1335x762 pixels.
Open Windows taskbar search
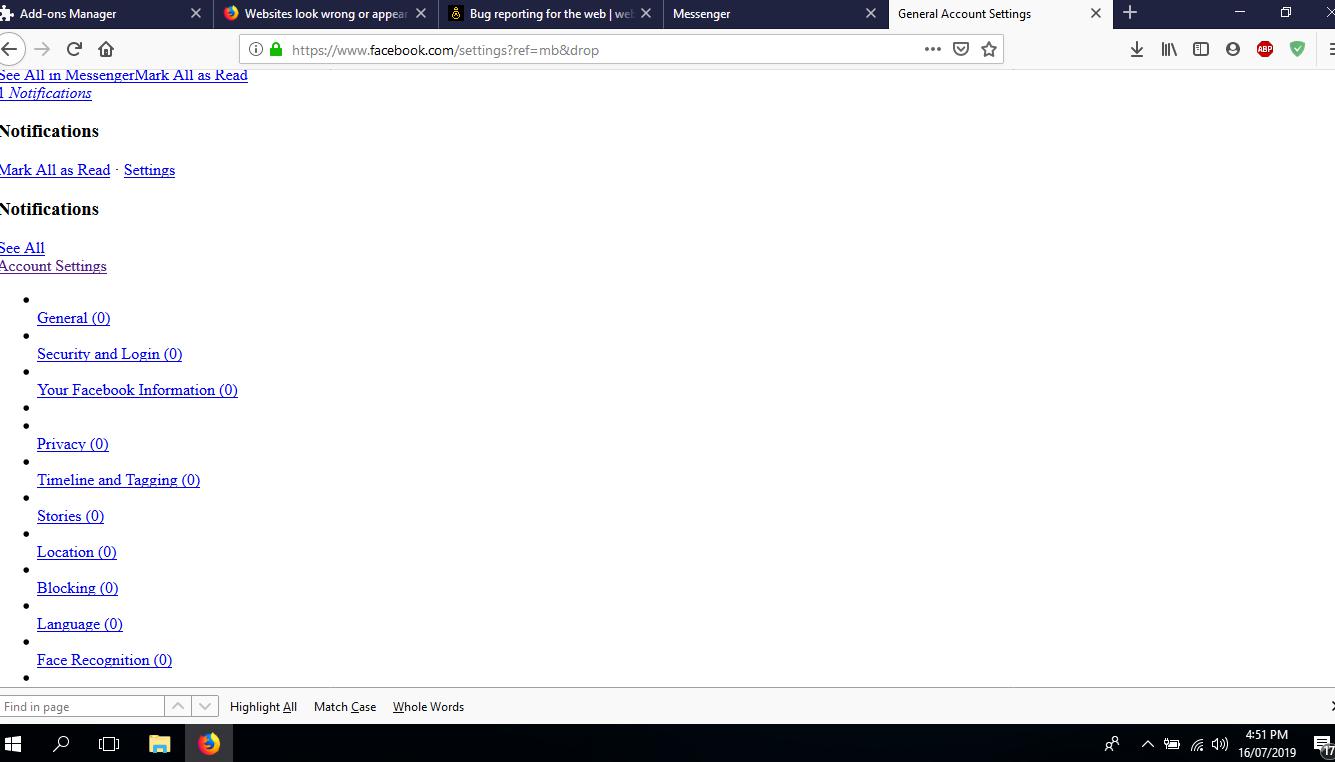click(61, 743)
